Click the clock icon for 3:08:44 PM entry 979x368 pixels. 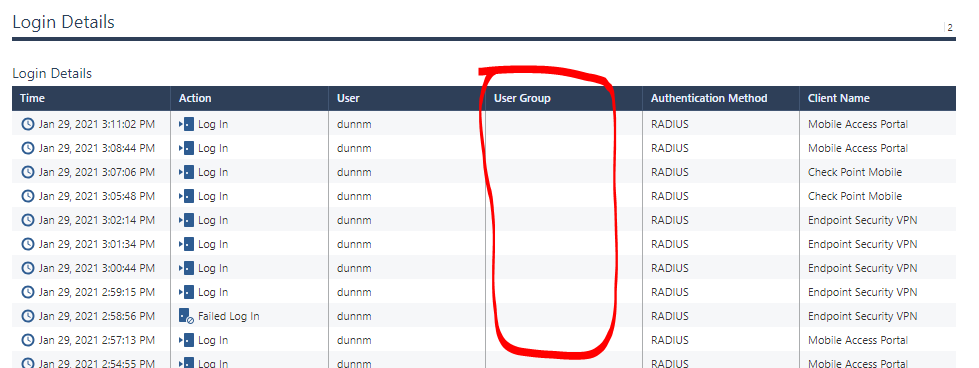click(x=27, y=148)
